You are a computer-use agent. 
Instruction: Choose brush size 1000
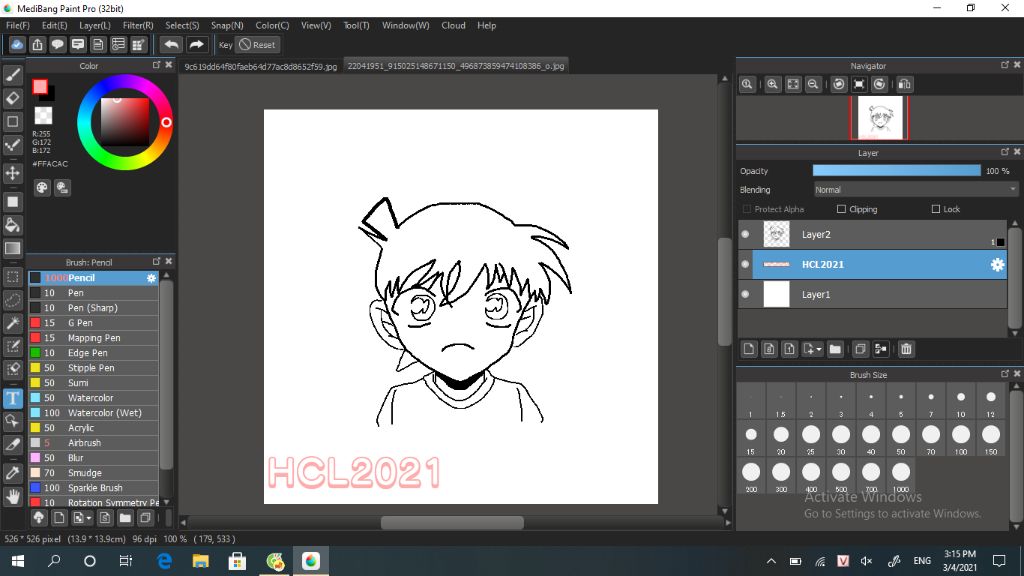click(x=901, y=477)
